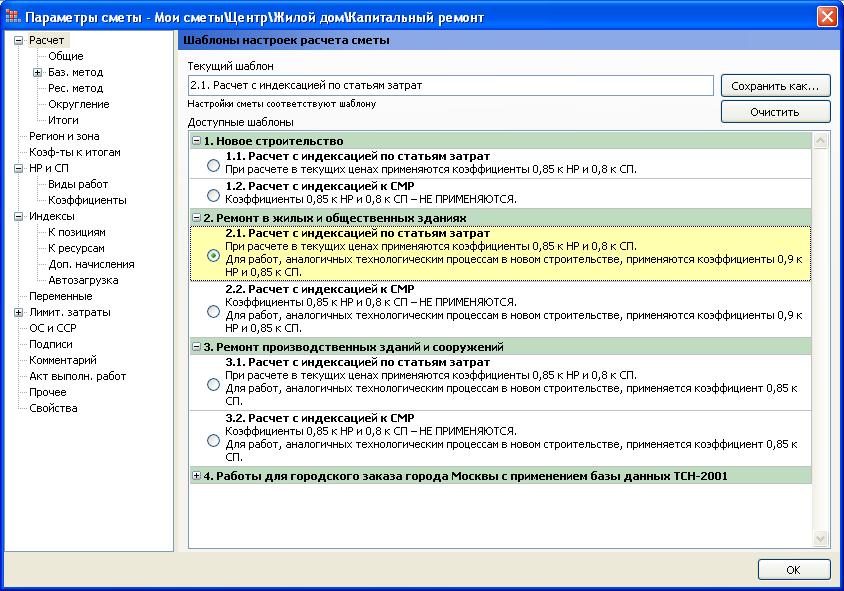Click header text 1. Новое строительство
The height and width of the screenshot is (591, 844).
point(273,141)
